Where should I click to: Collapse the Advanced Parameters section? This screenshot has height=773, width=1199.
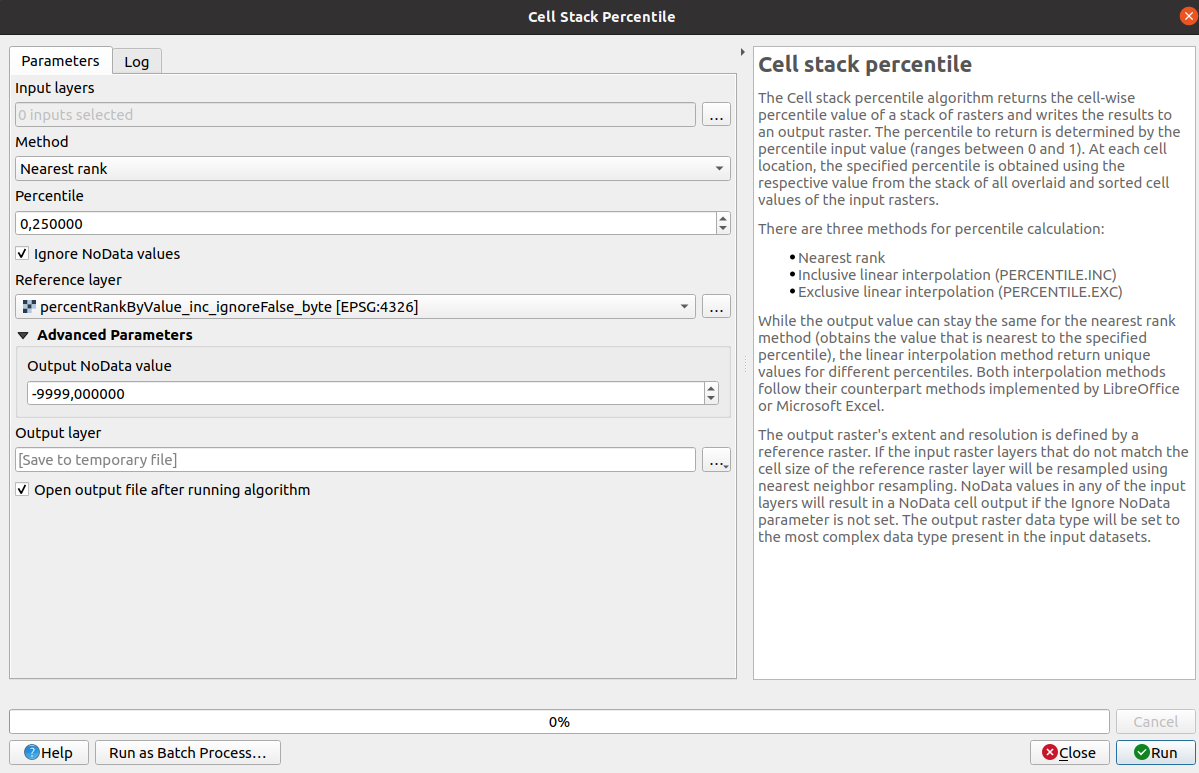[24, 335]
